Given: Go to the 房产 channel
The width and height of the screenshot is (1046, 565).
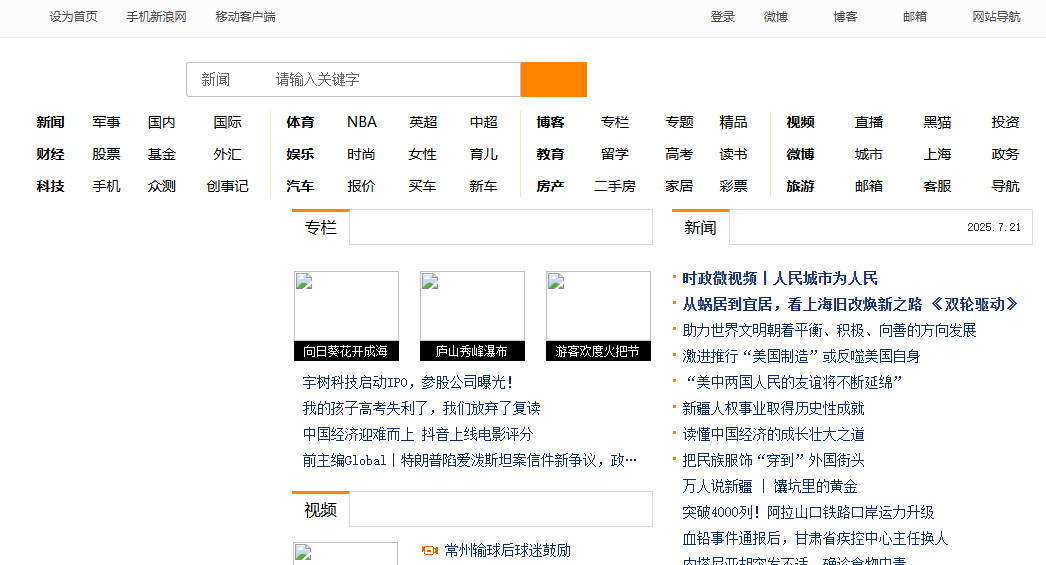Looking at the screenshot, I should pos(550,186).
